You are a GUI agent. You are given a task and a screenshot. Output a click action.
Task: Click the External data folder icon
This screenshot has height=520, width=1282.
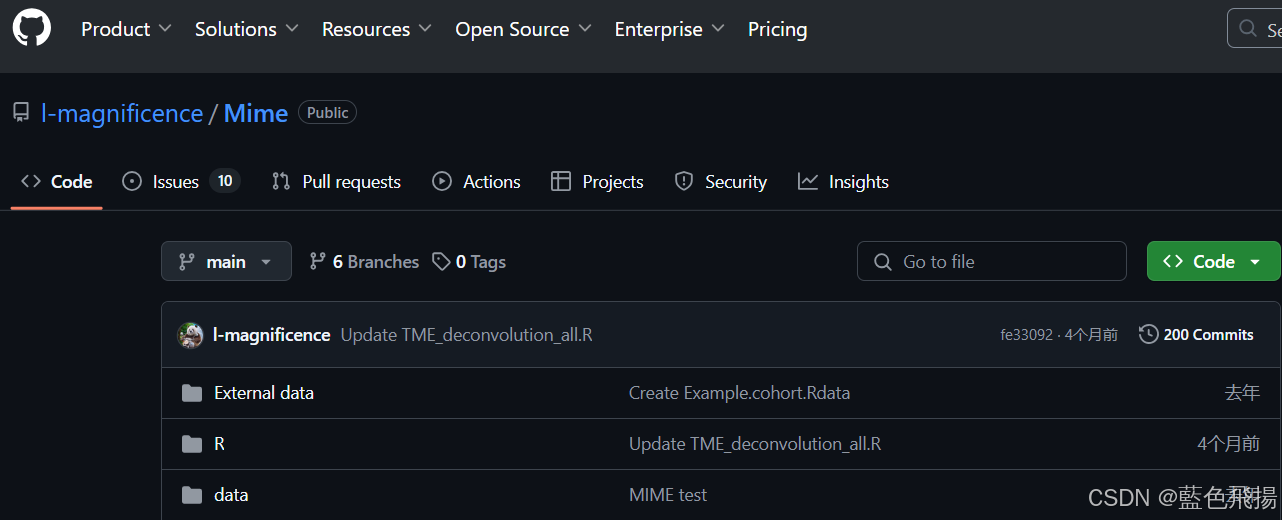tap(192, 393)
